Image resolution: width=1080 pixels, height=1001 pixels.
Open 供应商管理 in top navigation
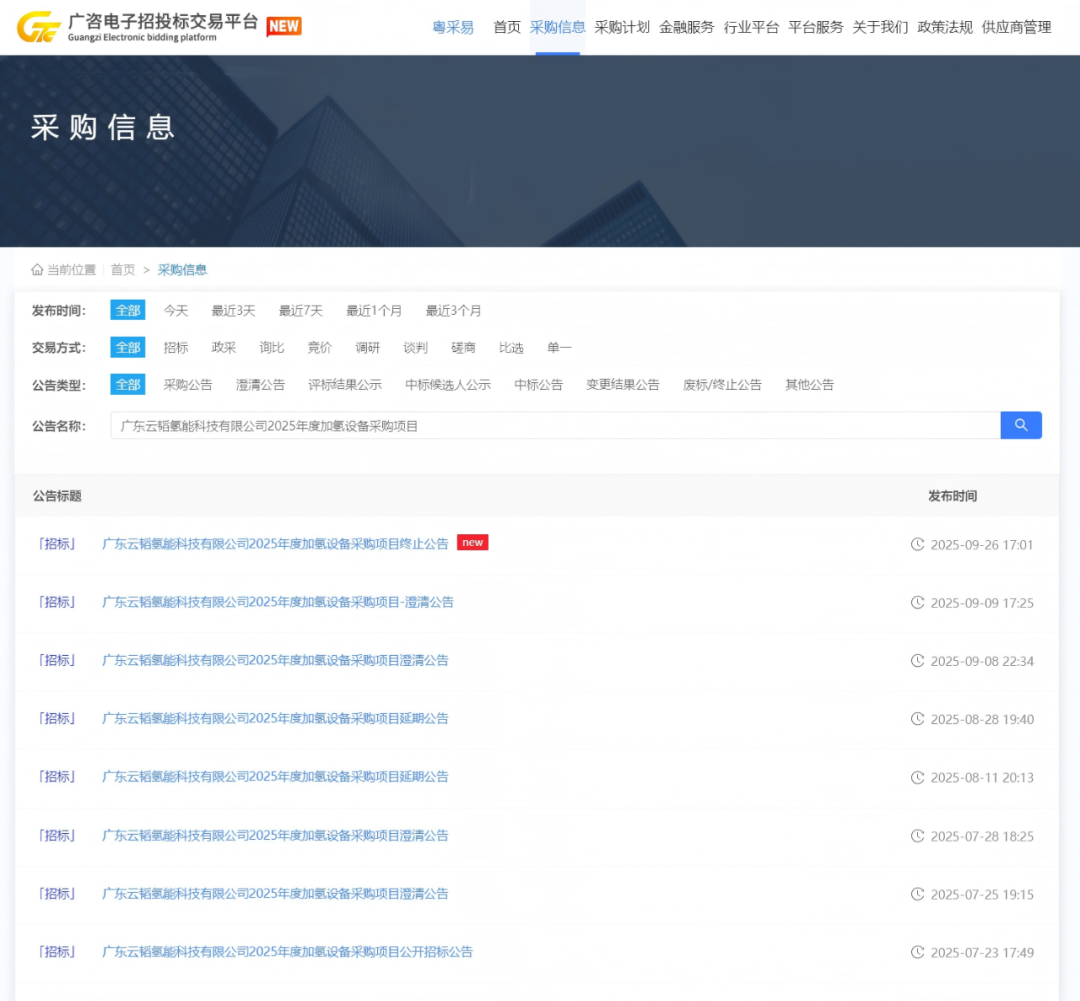(x=1016, y=28)
